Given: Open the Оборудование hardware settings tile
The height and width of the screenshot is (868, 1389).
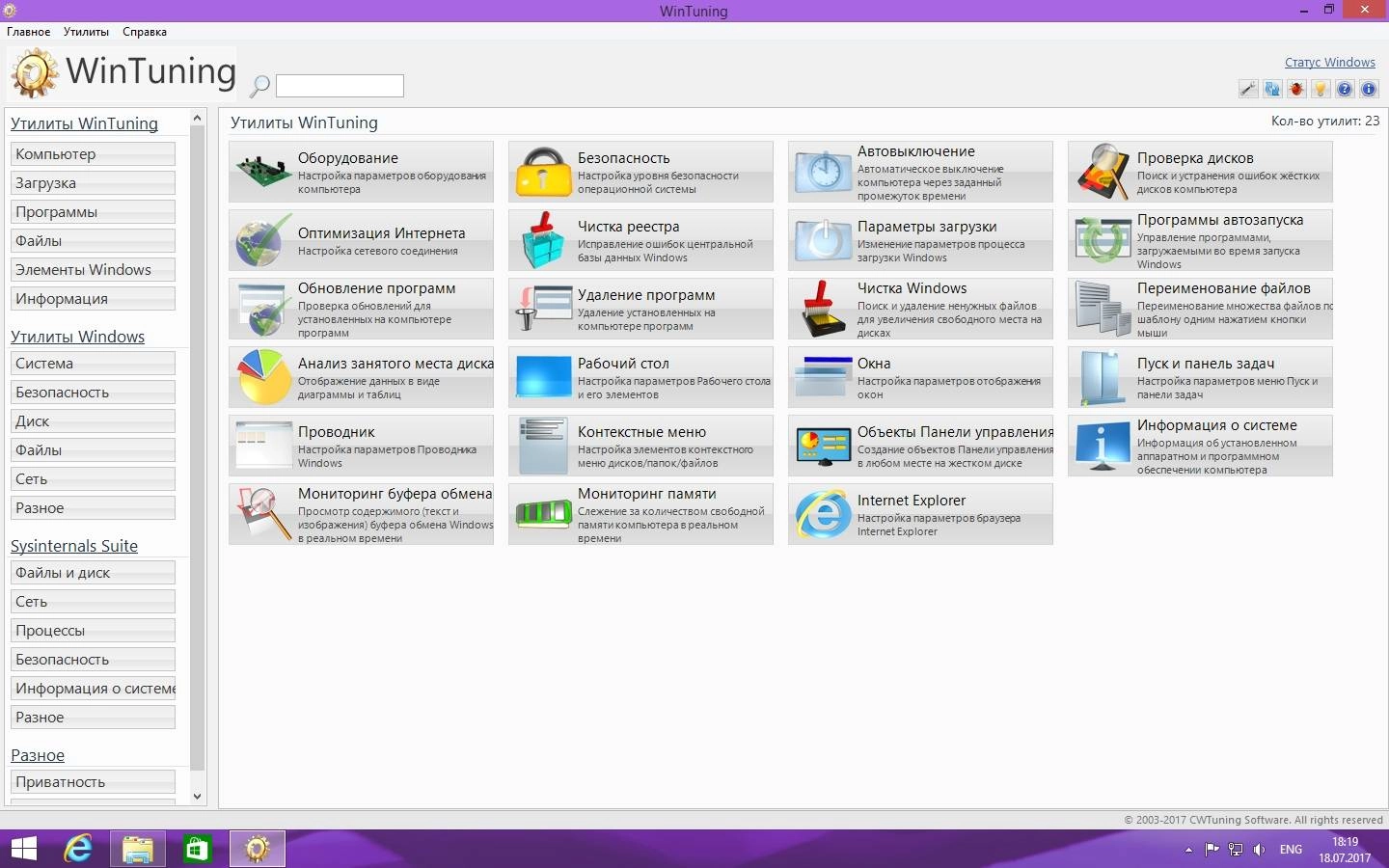Looking at the screenshot, I should [x=361, y=172].
